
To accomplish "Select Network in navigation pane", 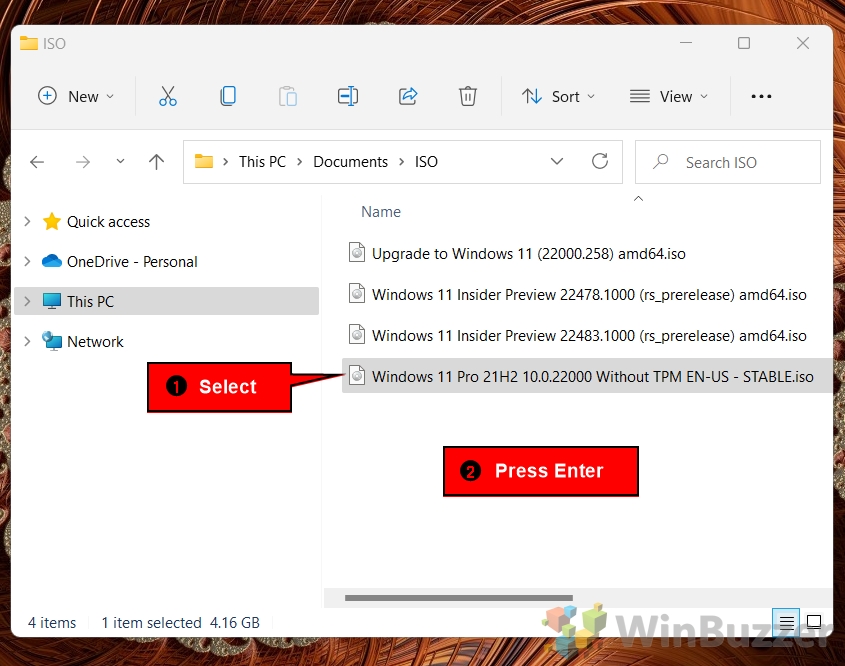I will click(x=95, y=341).
